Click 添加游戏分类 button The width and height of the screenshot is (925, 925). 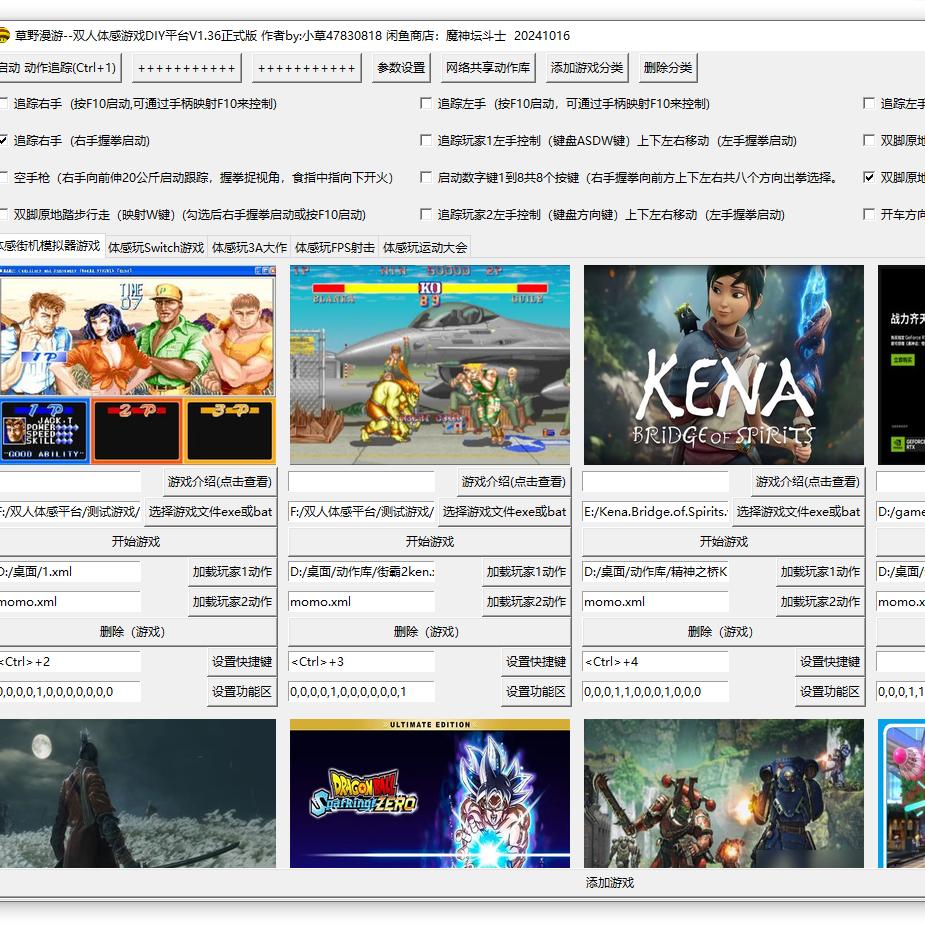(587, 68)
